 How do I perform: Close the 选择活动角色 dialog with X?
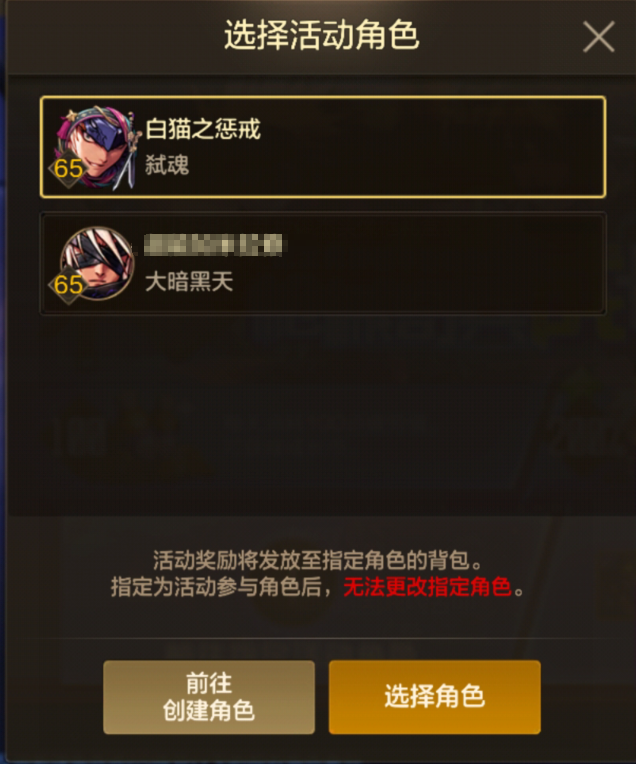click(x=598, y=37)
